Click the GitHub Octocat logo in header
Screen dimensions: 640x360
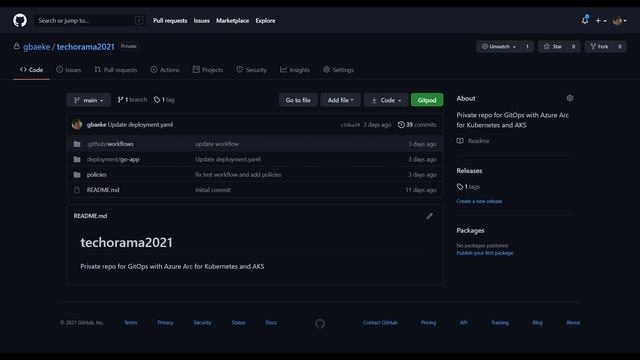20,20
